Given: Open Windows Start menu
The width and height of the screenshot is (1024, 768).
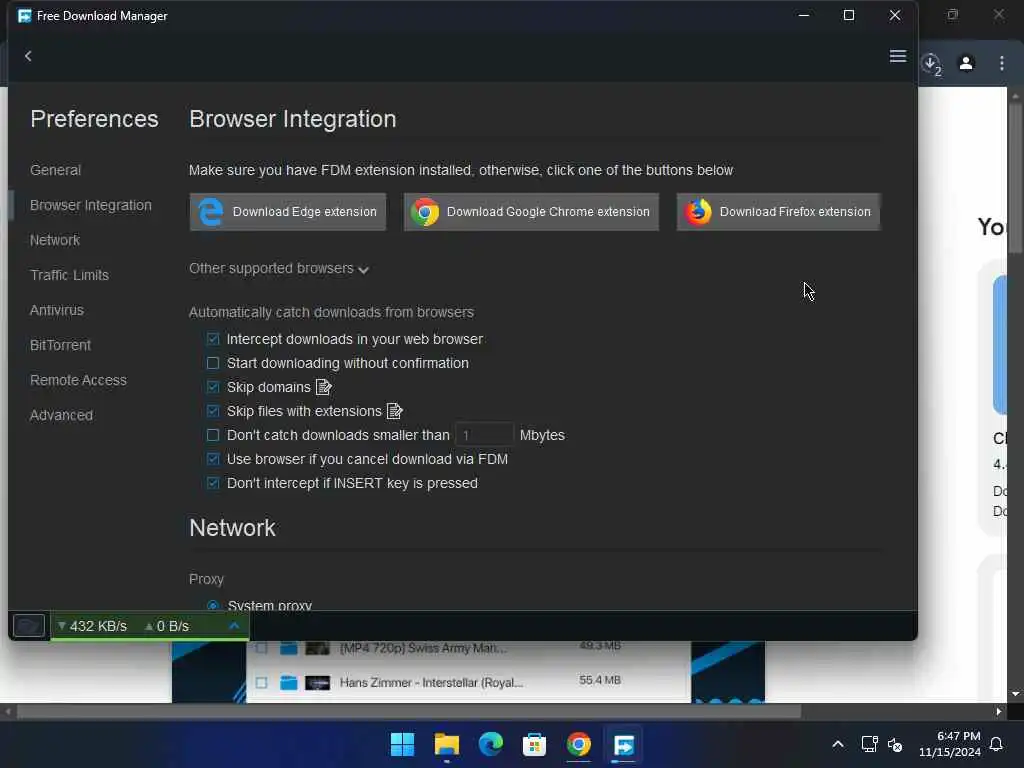Looking at the screenshot, I should coord(402,744).
